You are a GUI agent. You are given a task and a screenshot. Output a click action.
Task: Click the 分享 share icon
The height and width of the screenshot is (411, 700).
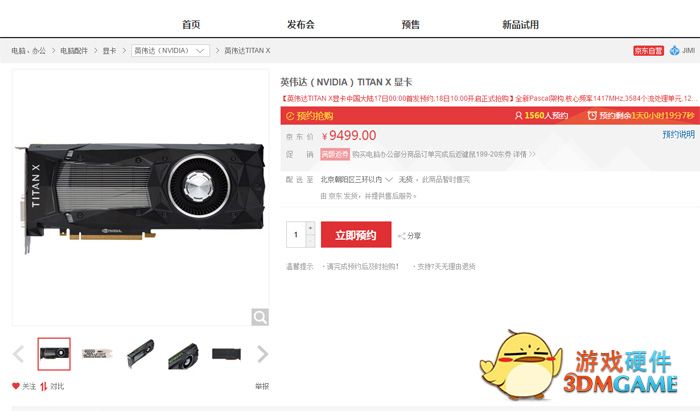(x=402, y=236)
